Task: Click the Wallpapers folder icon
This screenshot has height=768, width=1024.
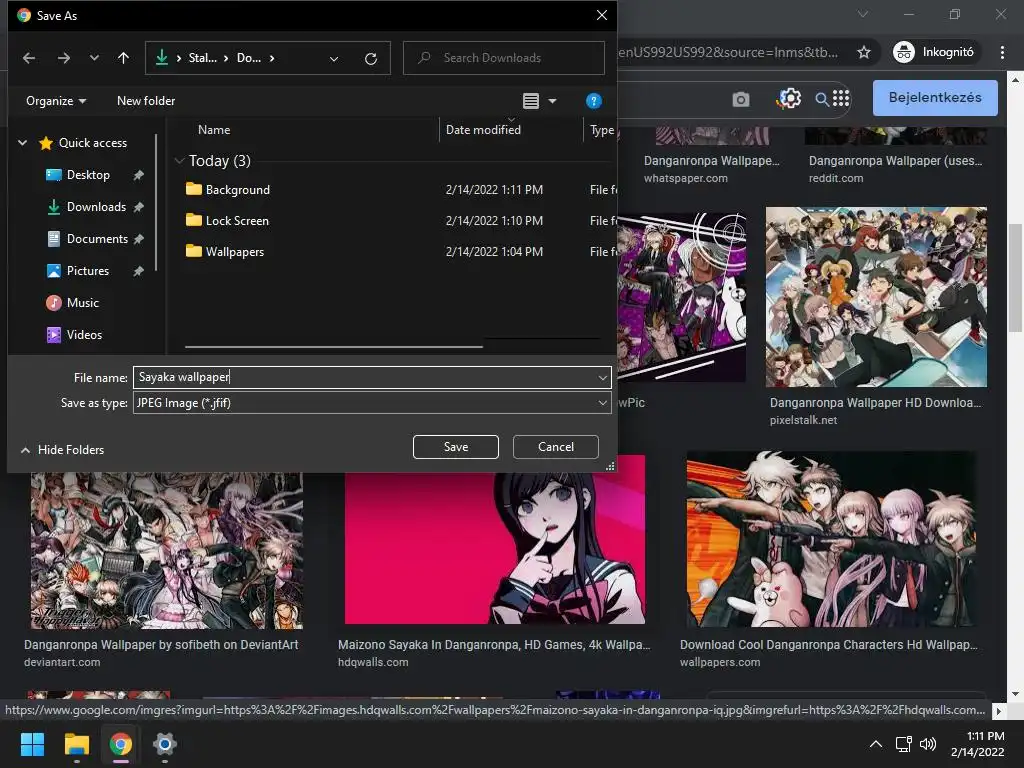Action: tap(193, 251)
